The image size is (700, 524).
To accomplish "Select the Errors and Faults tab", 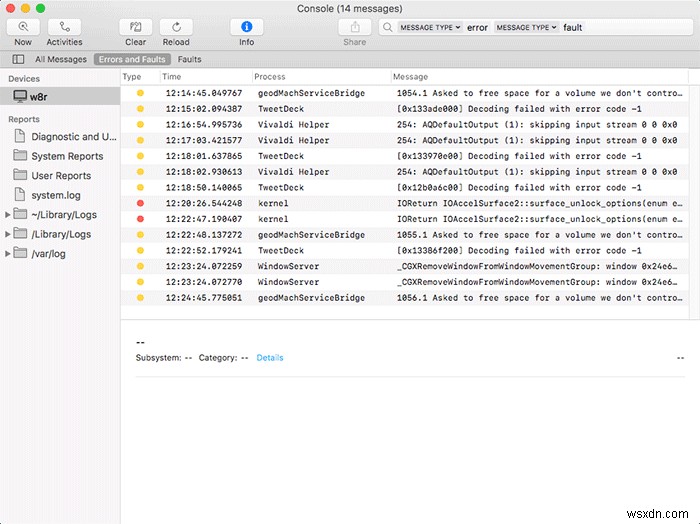I will [133, 60].
